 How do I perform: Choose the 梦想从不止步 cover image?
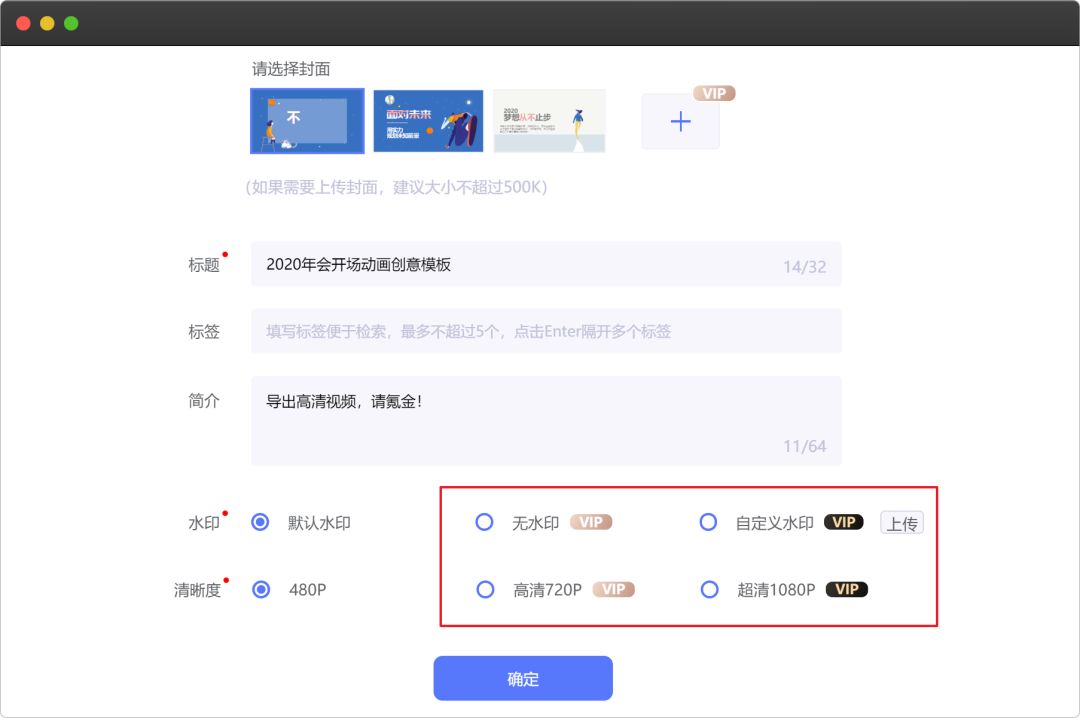(x=549, y=120)
